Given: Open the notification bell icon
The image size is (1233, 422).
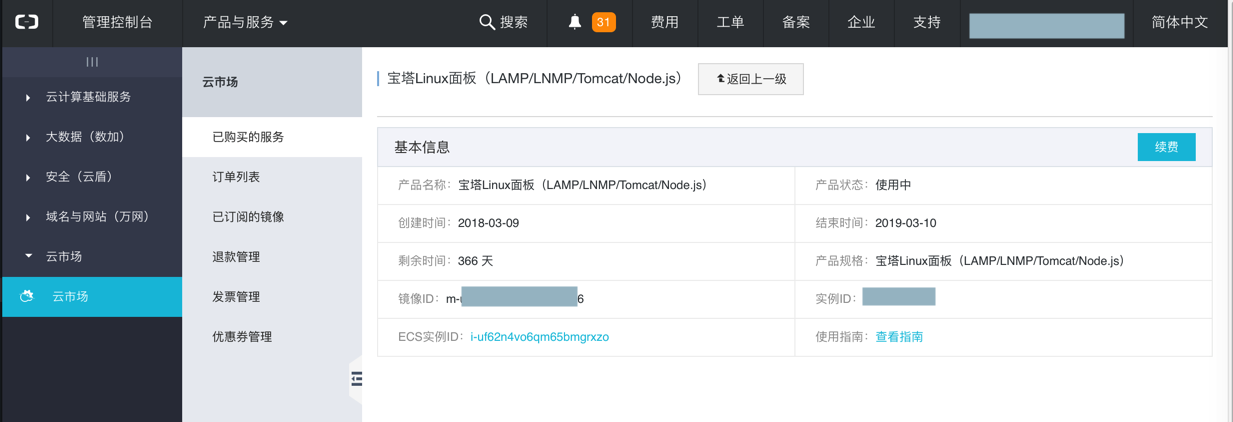Looking at the screenshot, I should point(575,22).
